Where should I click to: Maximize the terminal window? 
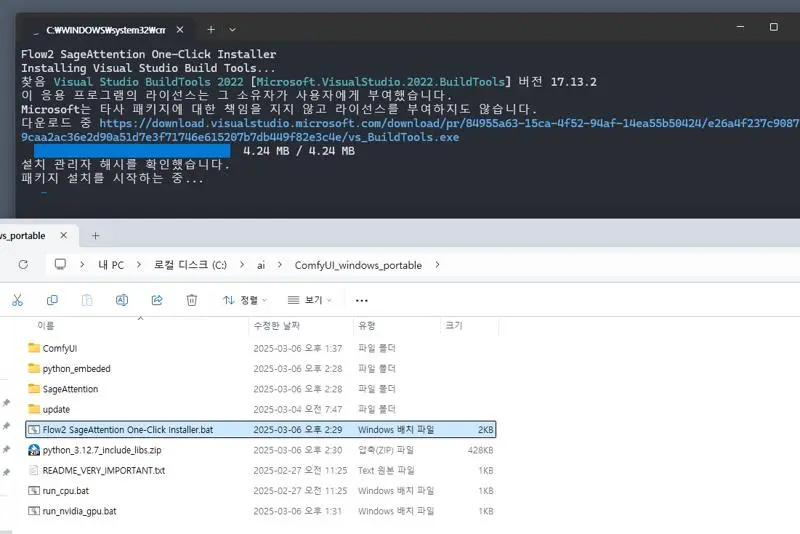coord(773,27)
